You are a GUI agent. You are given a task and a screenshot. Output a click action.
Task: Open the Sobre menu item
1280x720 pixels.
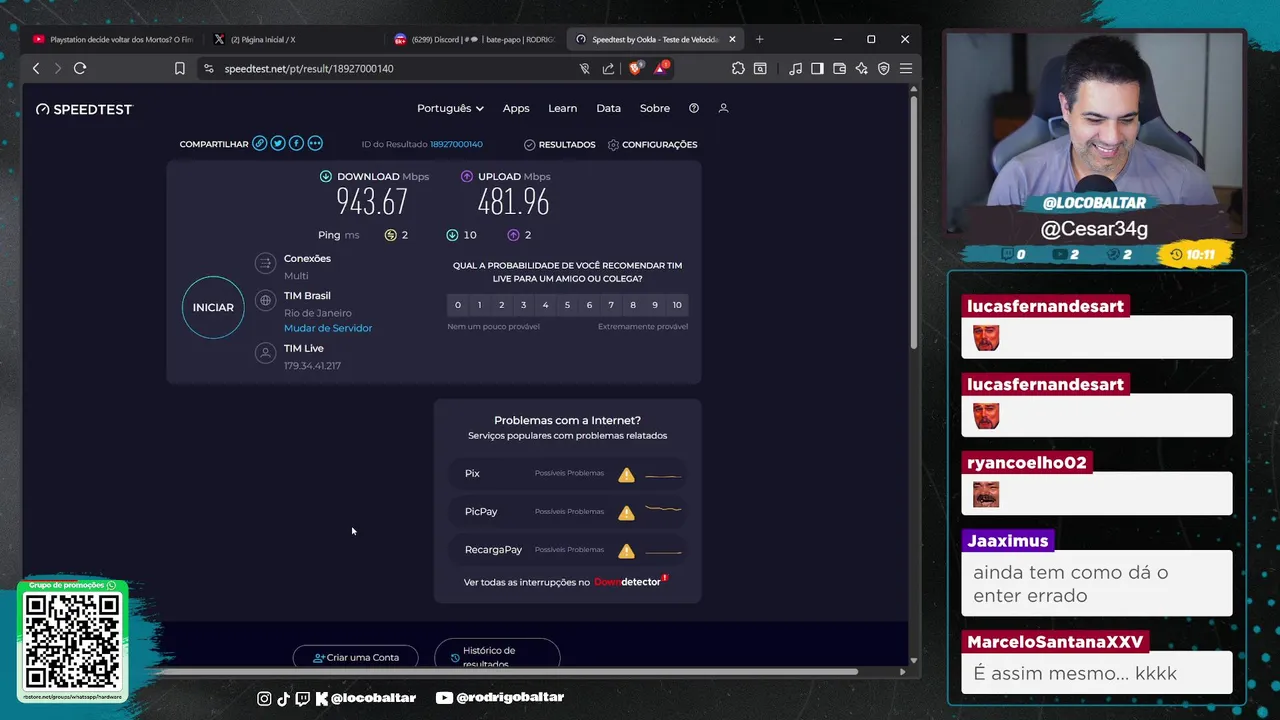pyautogui.click(x=655, y=108)
